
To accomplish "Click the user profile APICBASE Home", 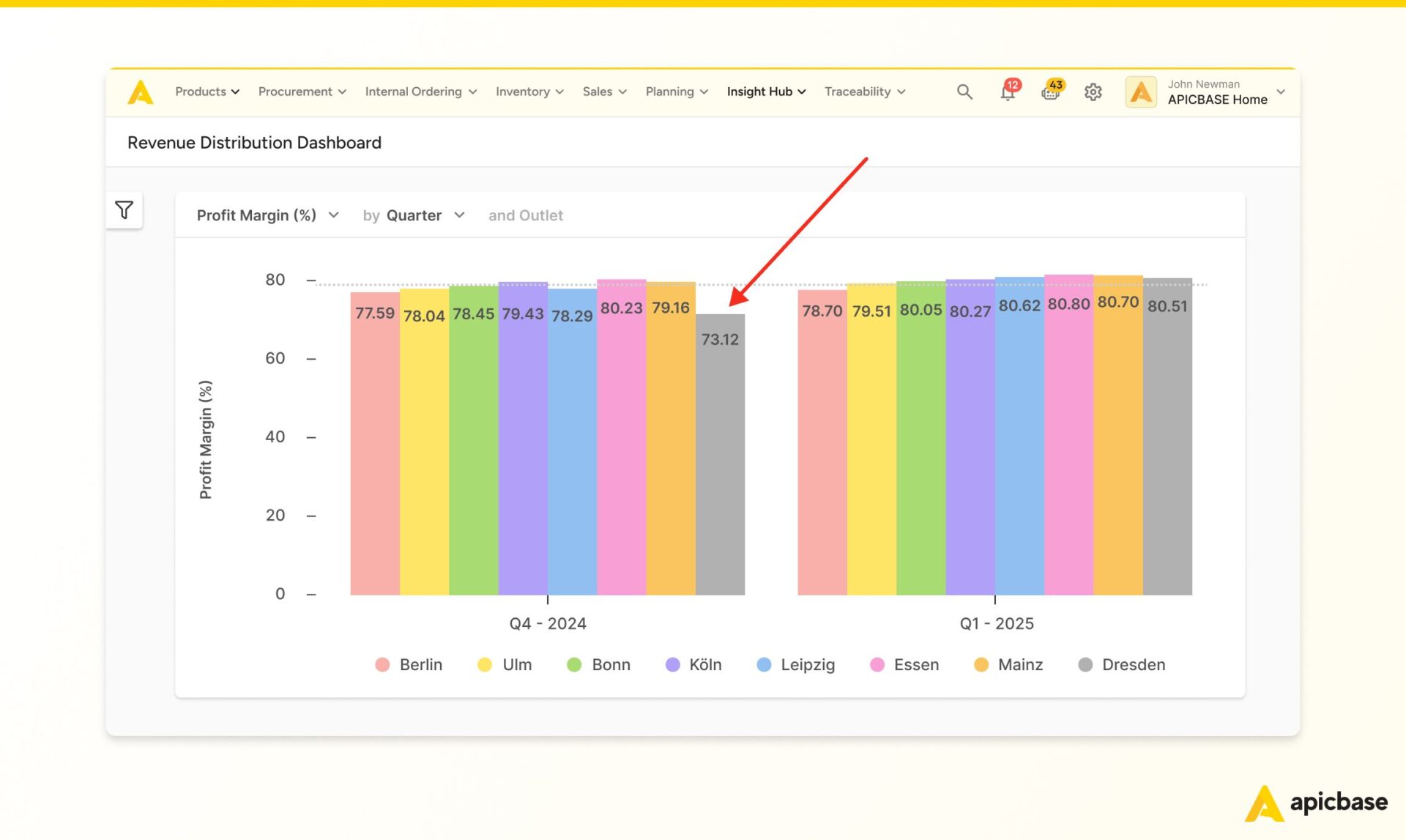I will point(1204,92).
